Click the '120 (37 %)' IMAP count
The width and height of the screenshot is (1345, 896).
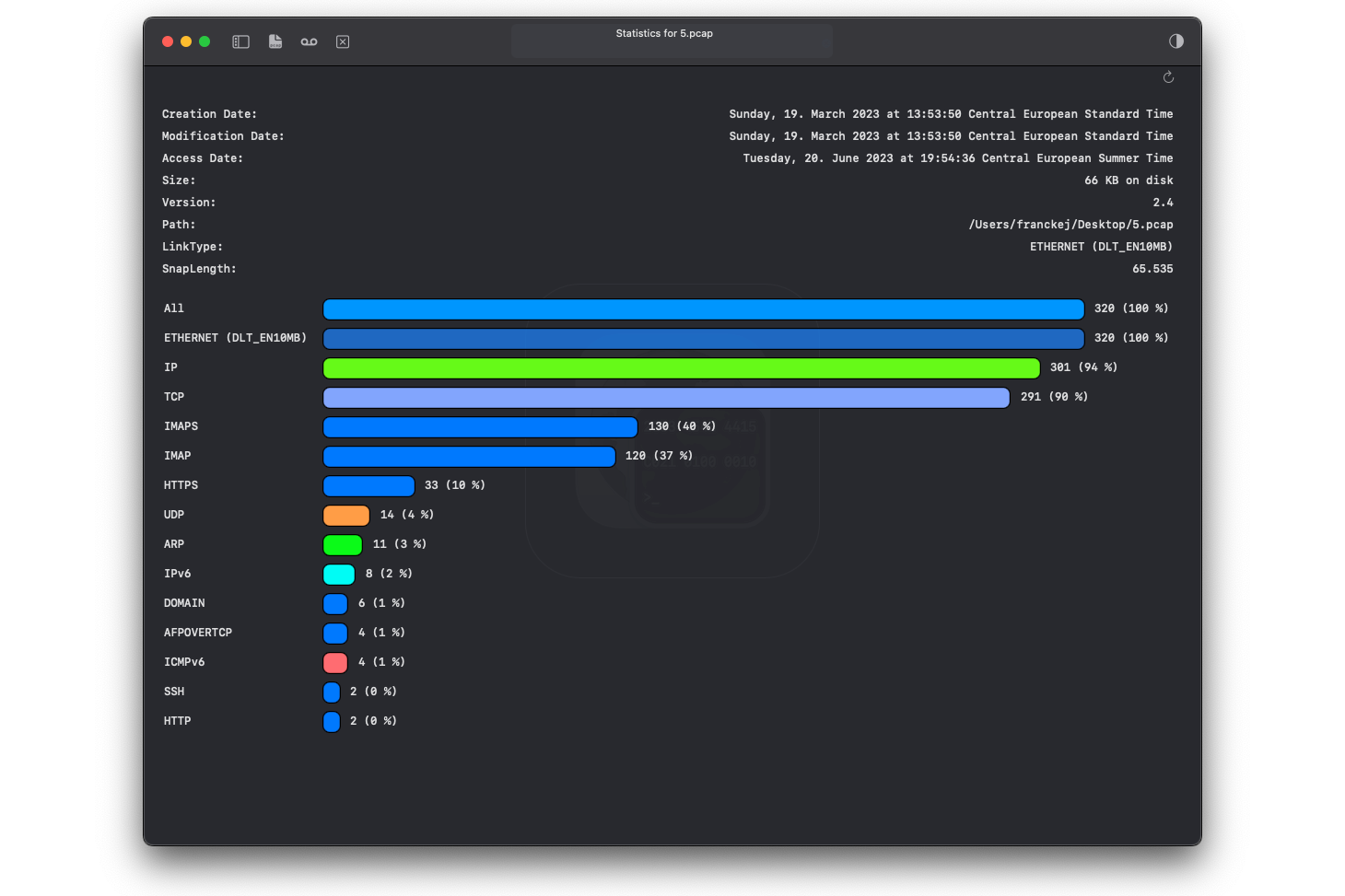click(659, 456)
